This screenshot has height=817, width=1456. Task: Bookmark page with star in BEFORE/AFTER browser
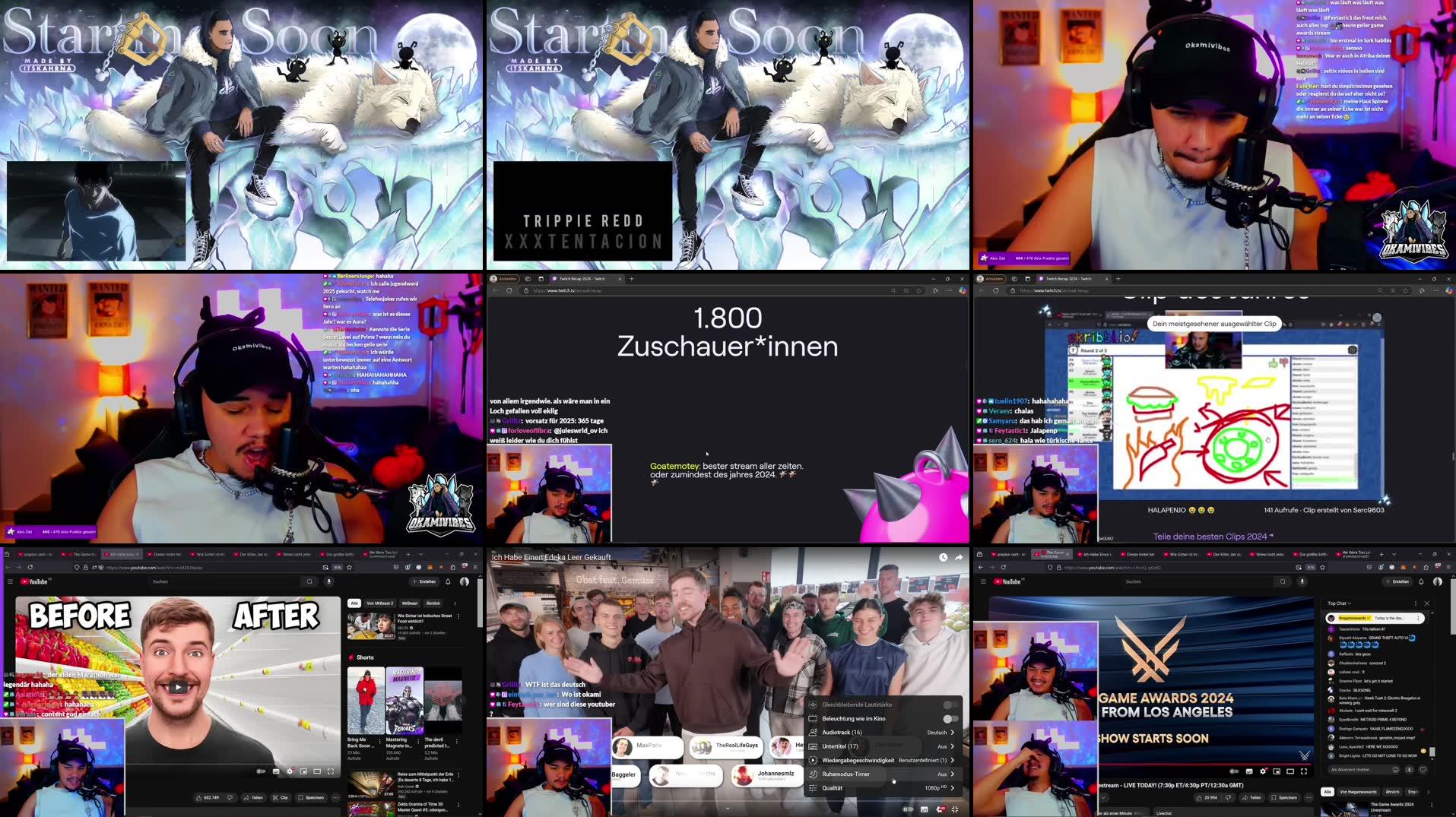[x=349, y=567]
